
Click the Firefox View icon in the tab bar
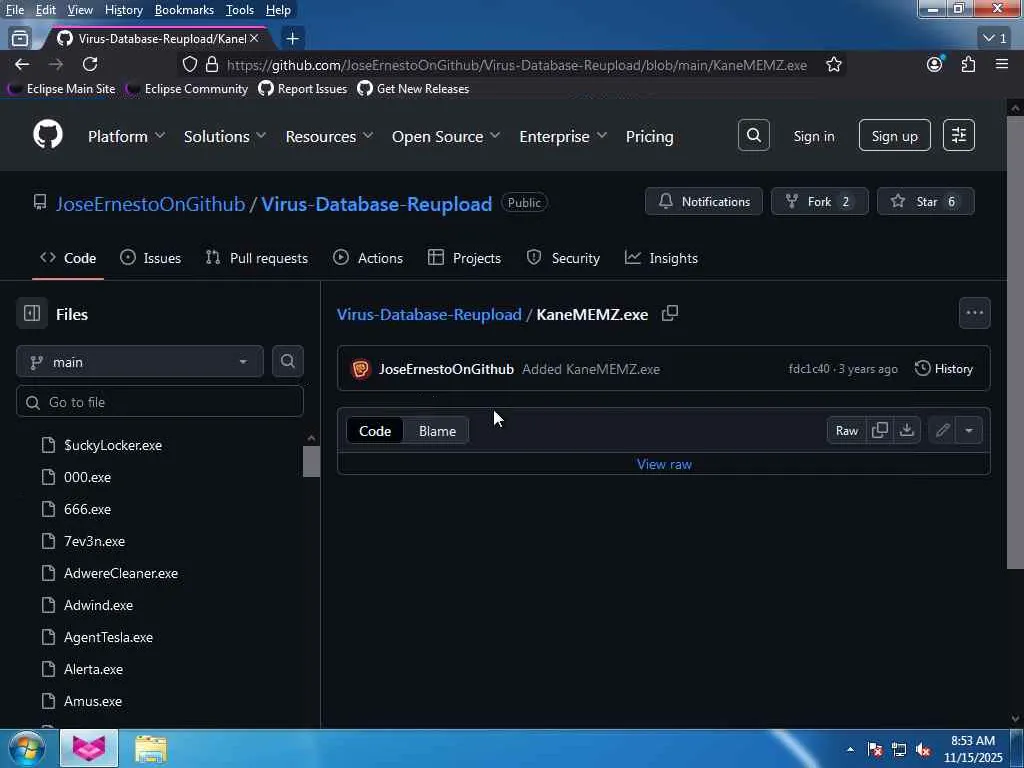pyautogui.click(x=20, y=39)
